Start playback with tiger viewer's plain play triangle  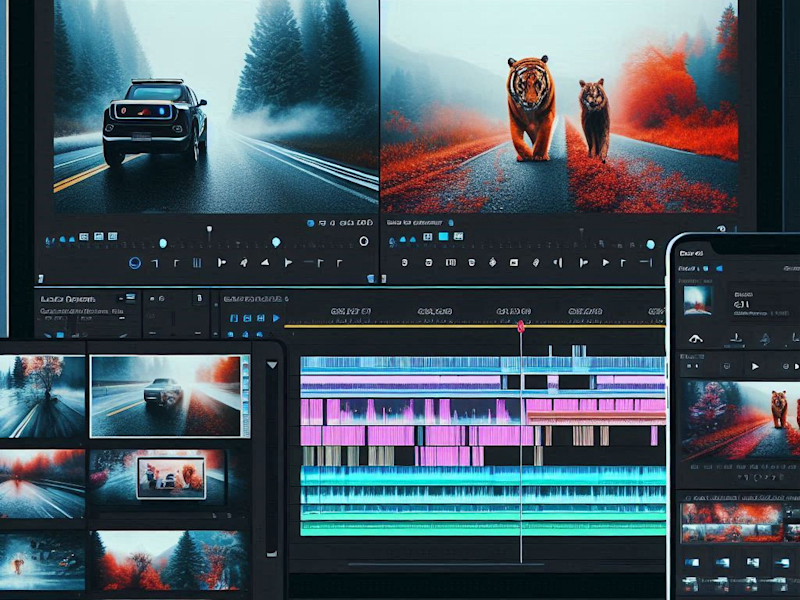point(606,263)
